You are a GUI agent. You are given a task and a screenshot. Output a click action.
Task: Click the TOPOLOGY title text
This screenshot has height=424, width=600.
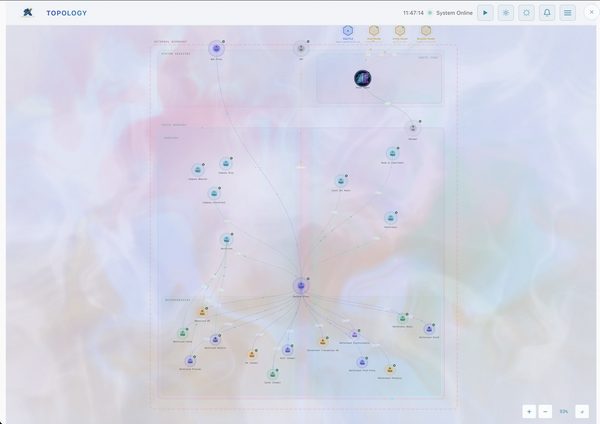coord(67,13)
